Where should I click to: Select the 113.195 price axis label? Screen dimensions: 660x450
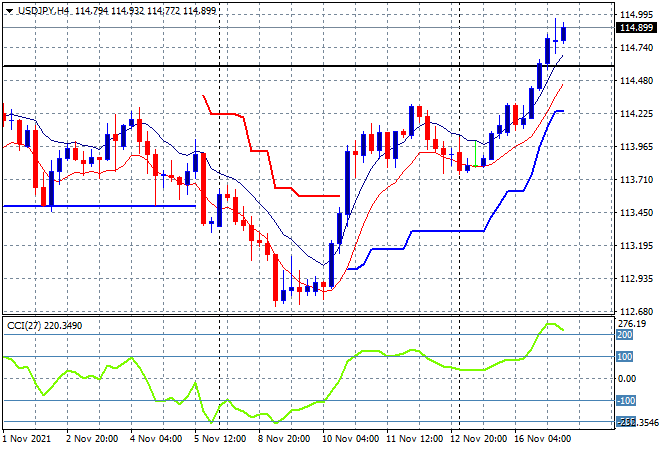(636, 245)
